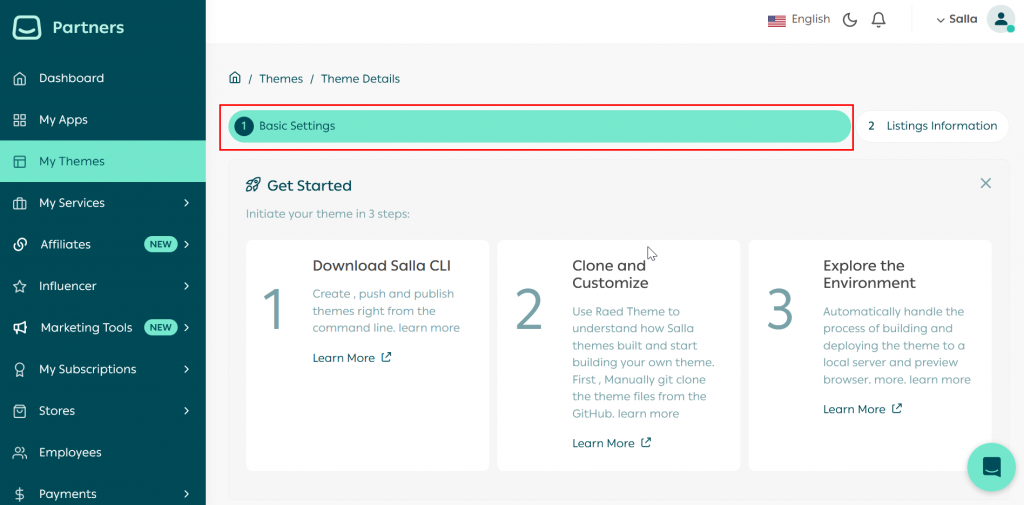
Task: Click the user avatar icon
Action: [1000, 19]
